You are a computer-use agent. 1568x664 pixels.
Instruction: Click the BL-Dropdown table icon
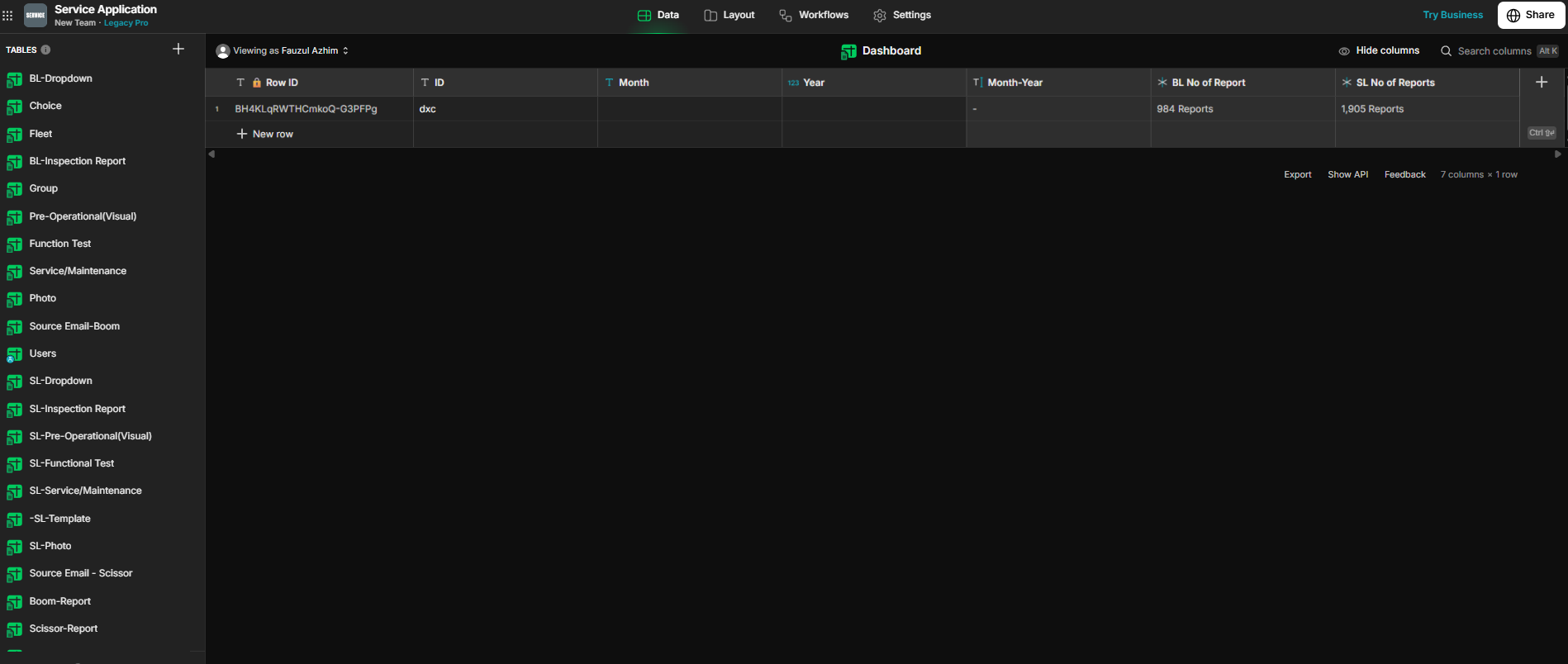(x=14, y=79)
